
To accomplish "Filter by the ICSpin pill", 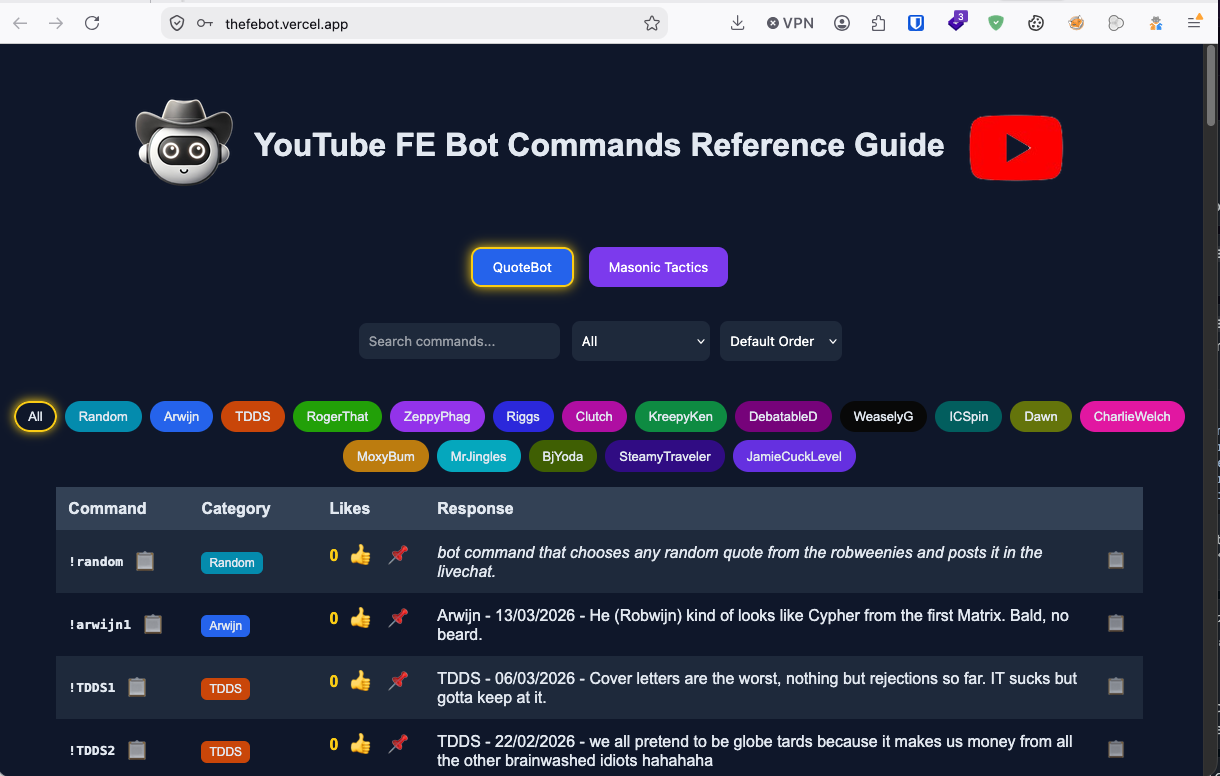I will (968, 416).
